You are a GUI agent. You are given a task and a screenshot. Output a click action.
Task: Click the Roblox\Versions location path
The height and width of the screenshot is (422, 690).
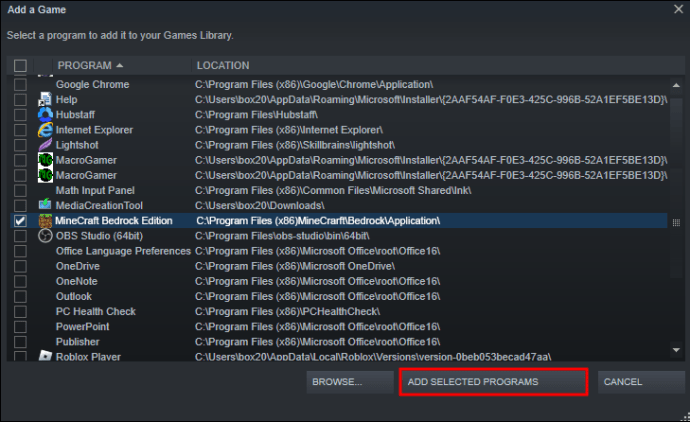pyautogui.click(x=373, y=357)
